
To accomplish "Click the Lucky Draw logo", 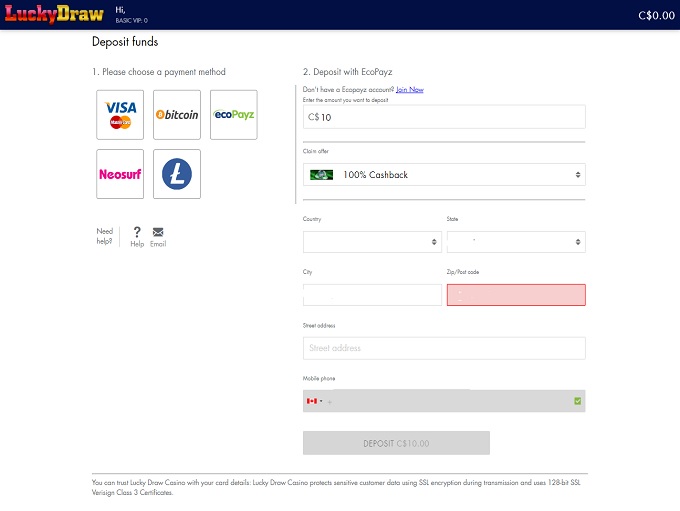I will click(51, 15).
